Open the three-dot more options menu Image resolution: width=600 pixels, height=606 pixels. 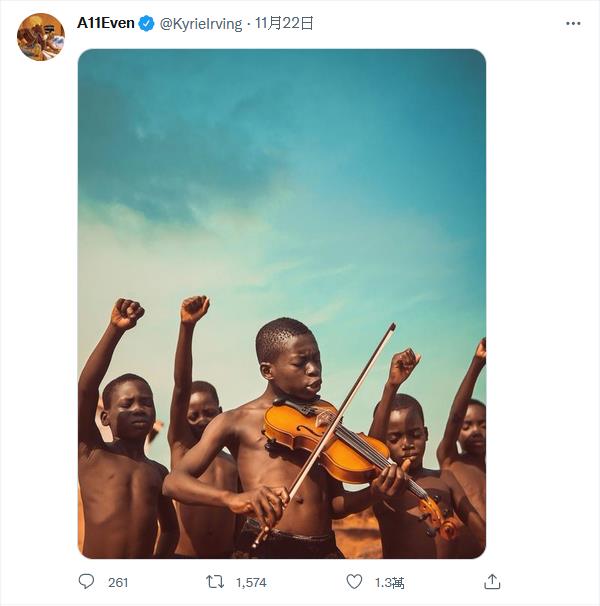(x=573, y=23)
